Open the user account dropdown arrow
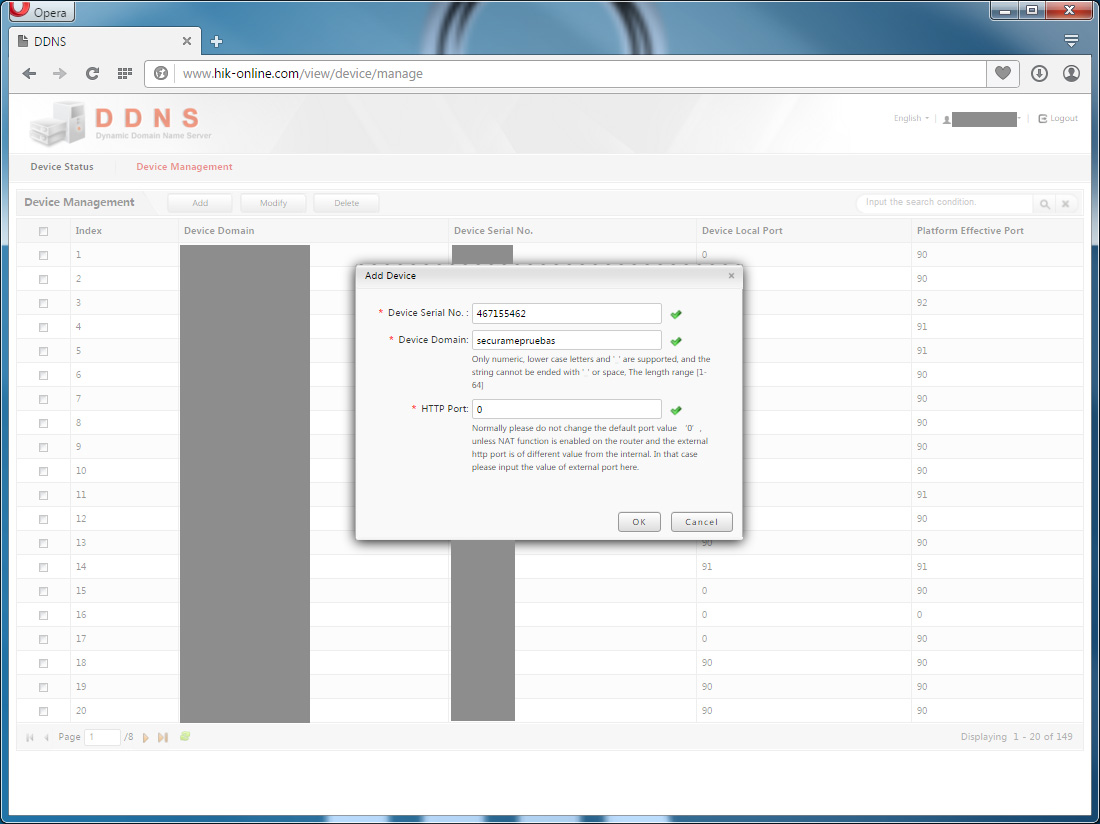Screen dimensions: 1100x824 point(1019,119)
